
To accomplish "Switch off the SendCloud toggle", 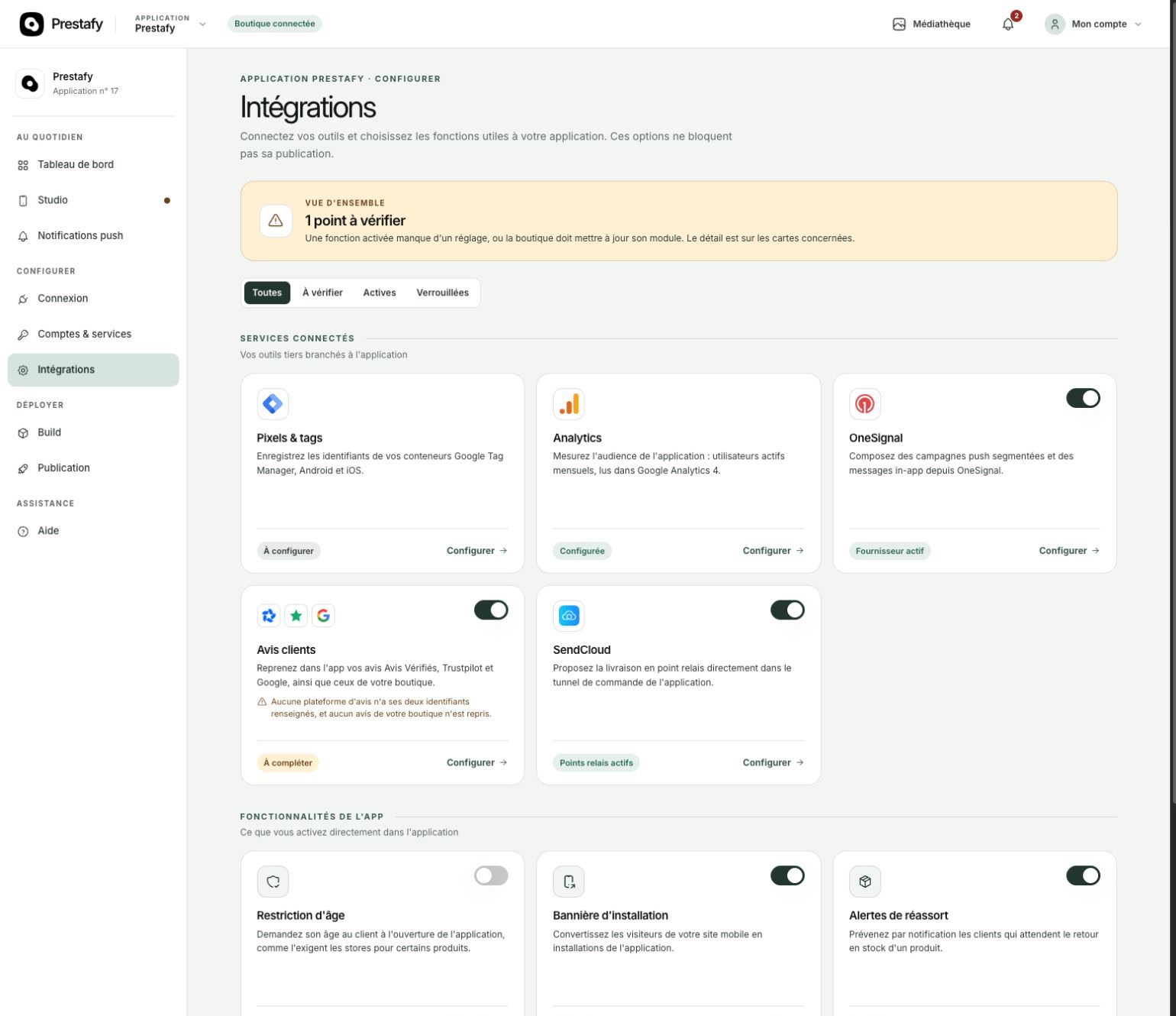I will pyautogui.click(x=787, y=610).
